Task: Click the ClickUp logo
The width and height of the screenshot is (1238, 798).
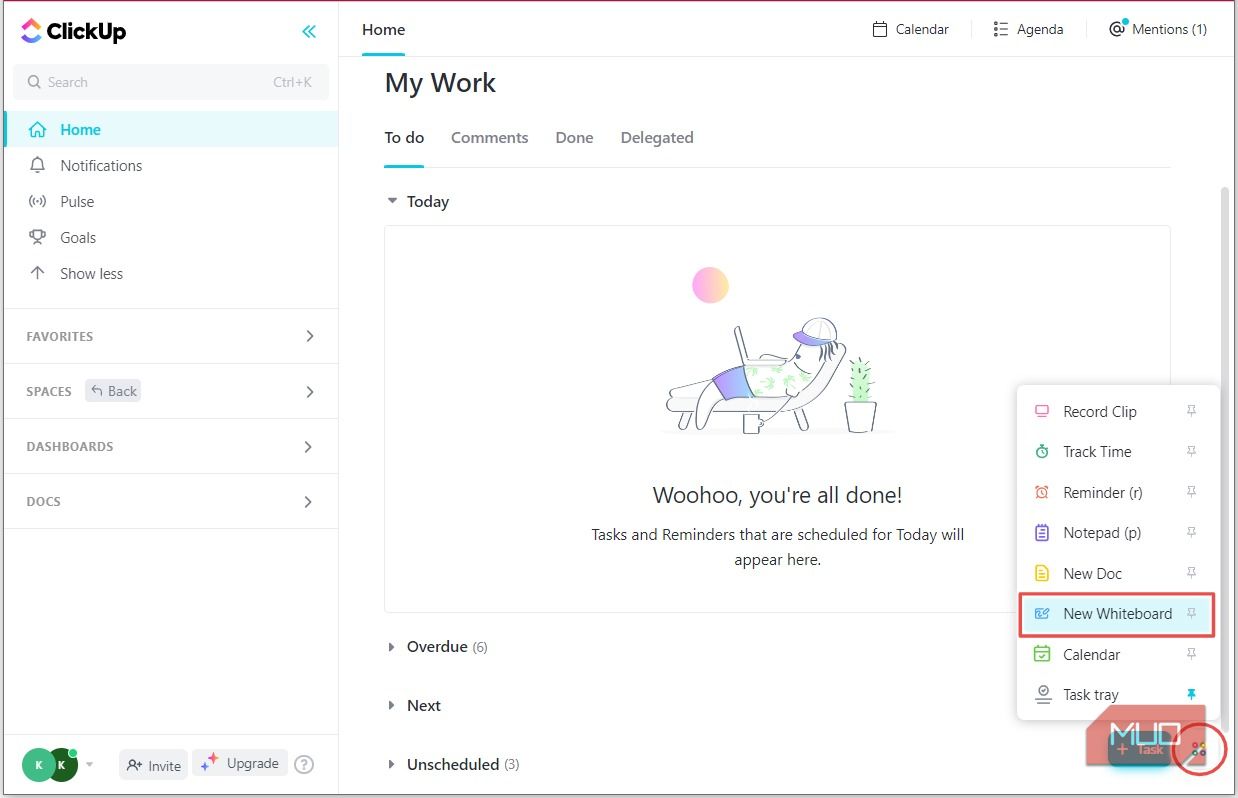Action: tap(73, 31)
